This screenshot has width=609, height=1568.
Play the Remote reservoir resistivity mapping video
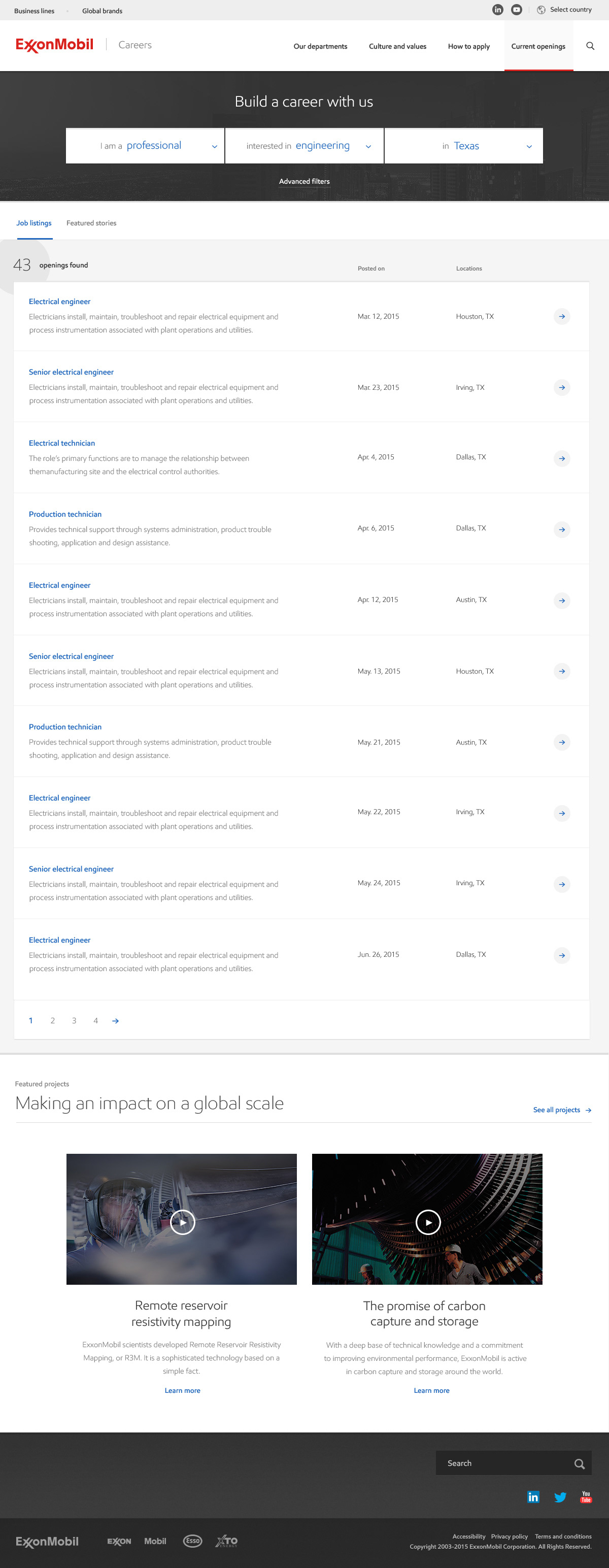click(x=183, y=1222)
